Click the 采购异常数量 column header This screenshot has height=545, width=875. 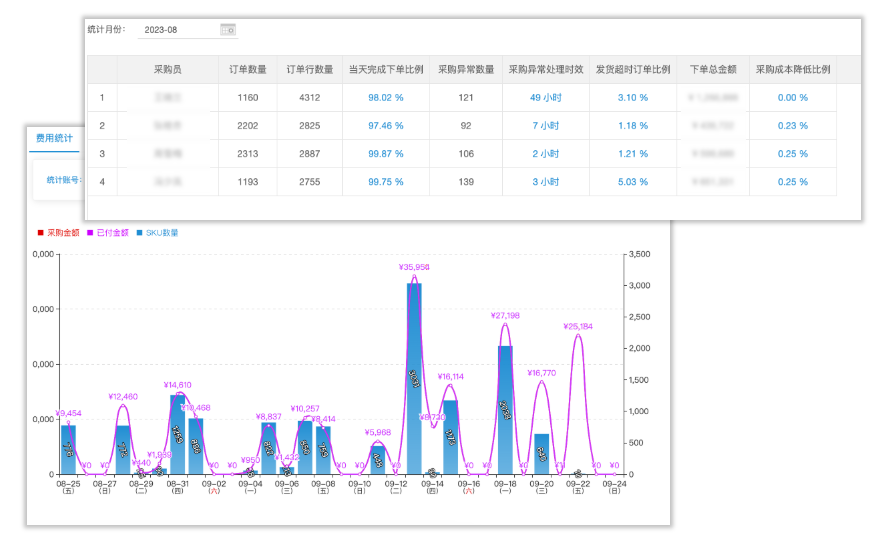click(x=466, y=70)
